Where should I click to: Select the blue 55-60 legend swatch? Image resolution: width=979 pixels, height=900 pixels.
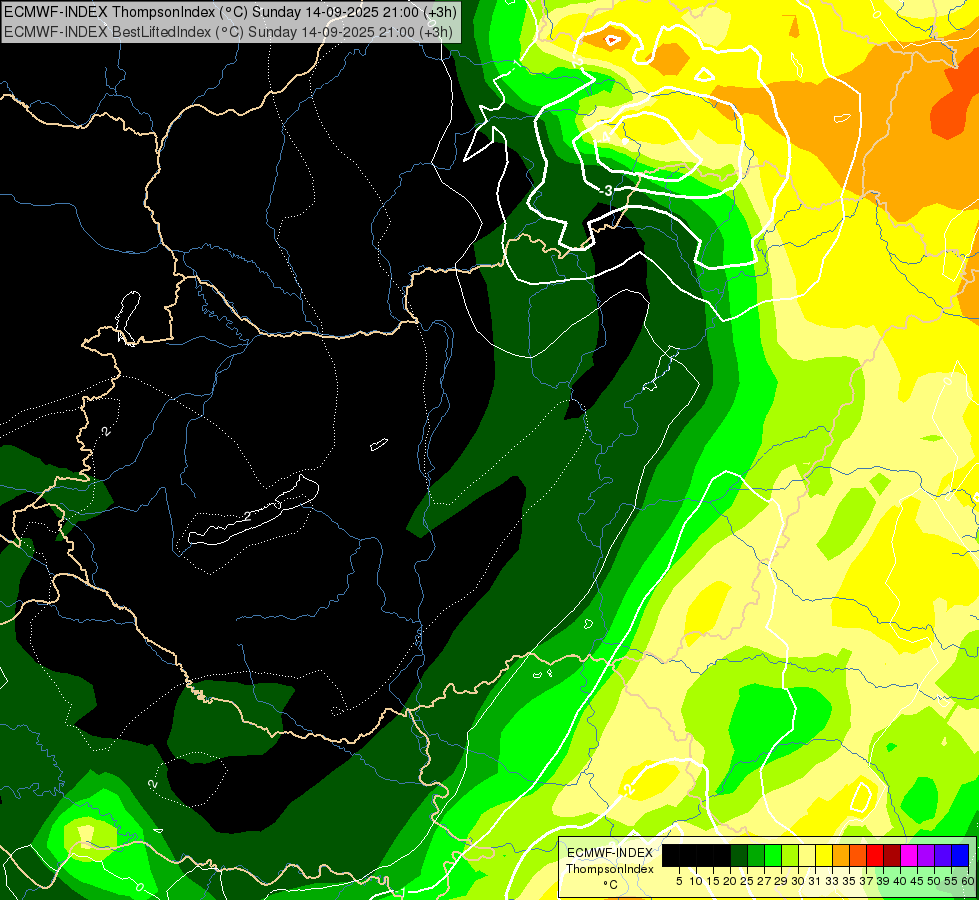click(960, 855)
